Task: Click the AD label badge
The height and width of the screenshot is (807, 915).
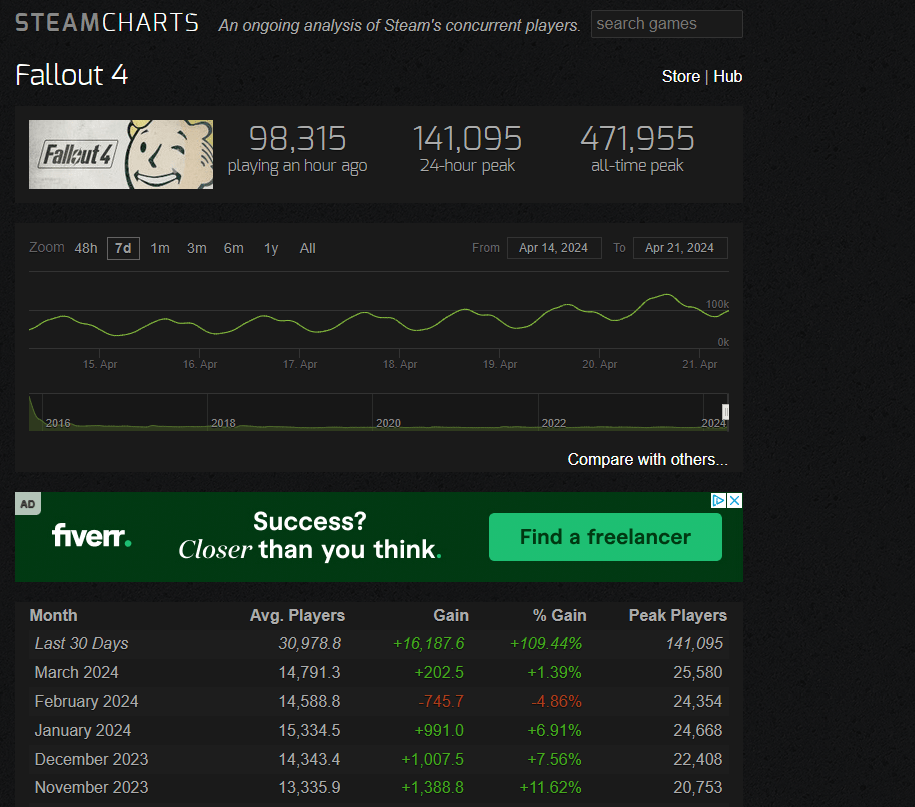Action: point(28,504)
